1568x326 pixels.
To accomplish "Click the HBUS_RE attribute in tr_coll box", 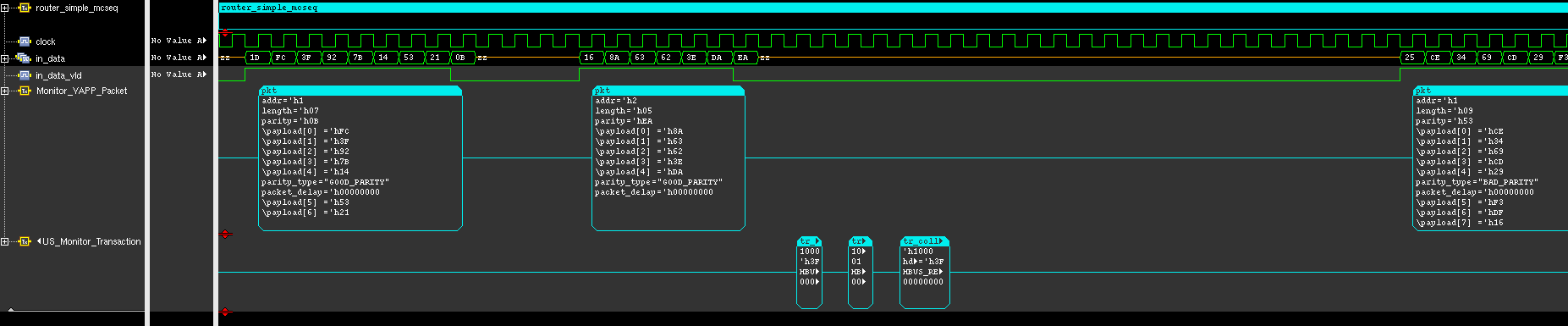I will click(923, 272).
